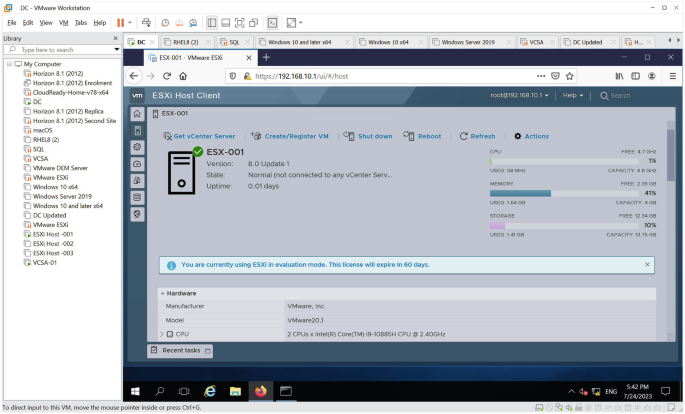Click the VMware snapshot clock icon
Image resolution: width=685 pixels, height=414 pixels.
tap(165, 22)
